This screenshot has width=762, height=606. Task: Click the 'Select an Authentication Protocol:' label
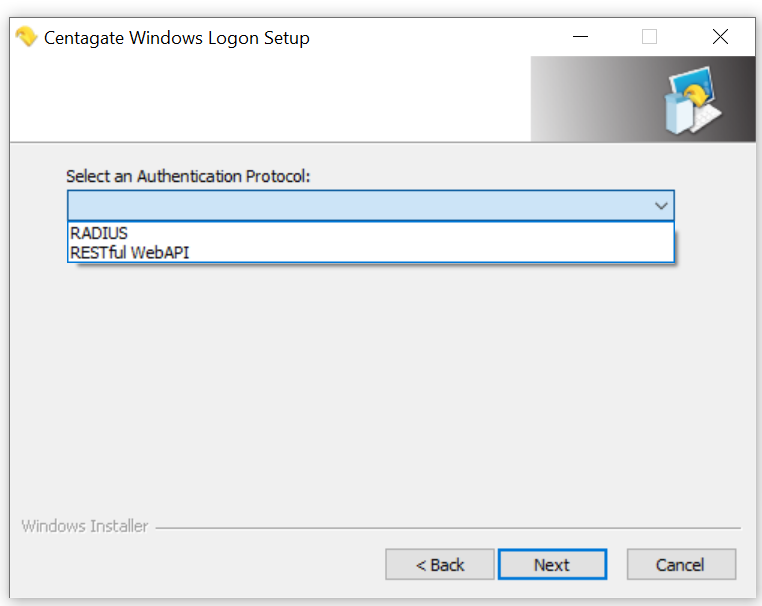click(188, 176)
